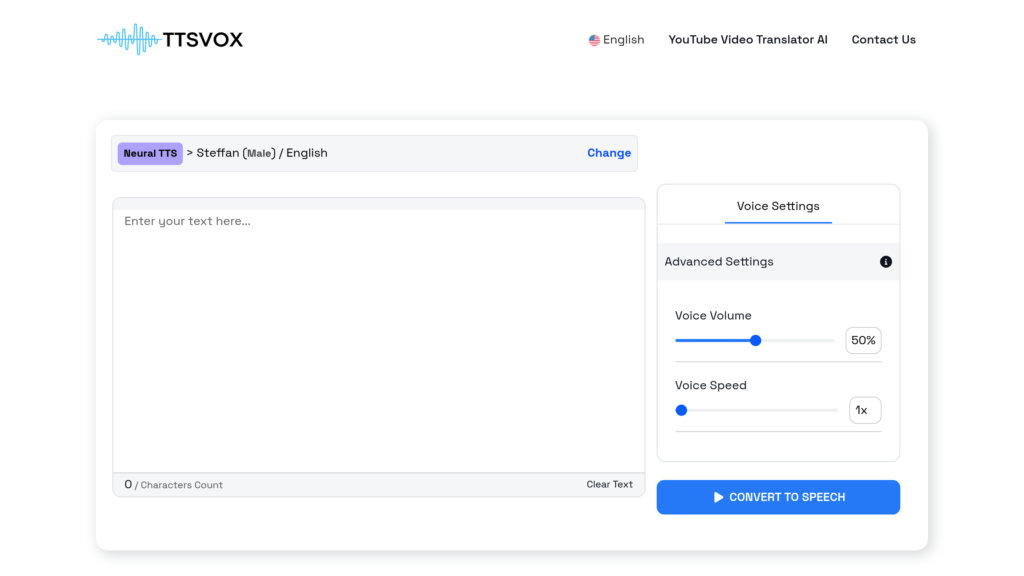Select the Neural TTS badge
The image size is (1024, 576).
click(149, 152)
